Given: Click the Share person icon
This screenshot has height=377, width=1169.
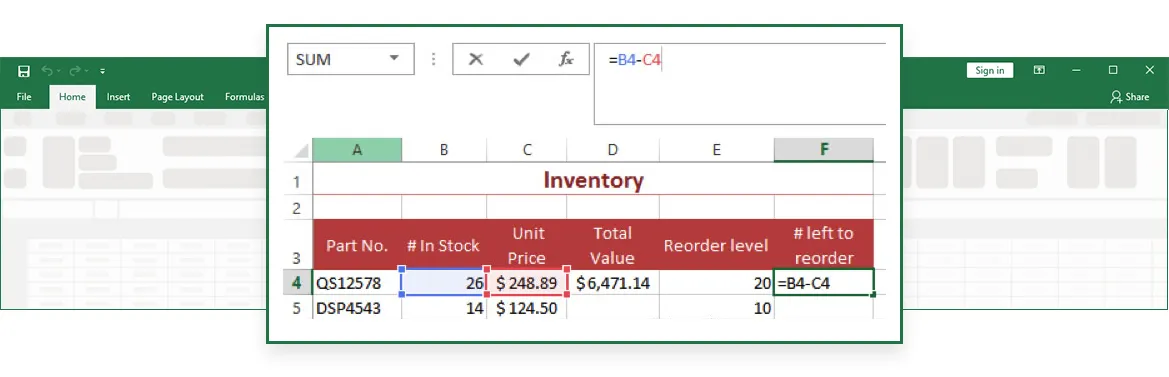Looking at the screenshot, I should [x=1116, y=97].
